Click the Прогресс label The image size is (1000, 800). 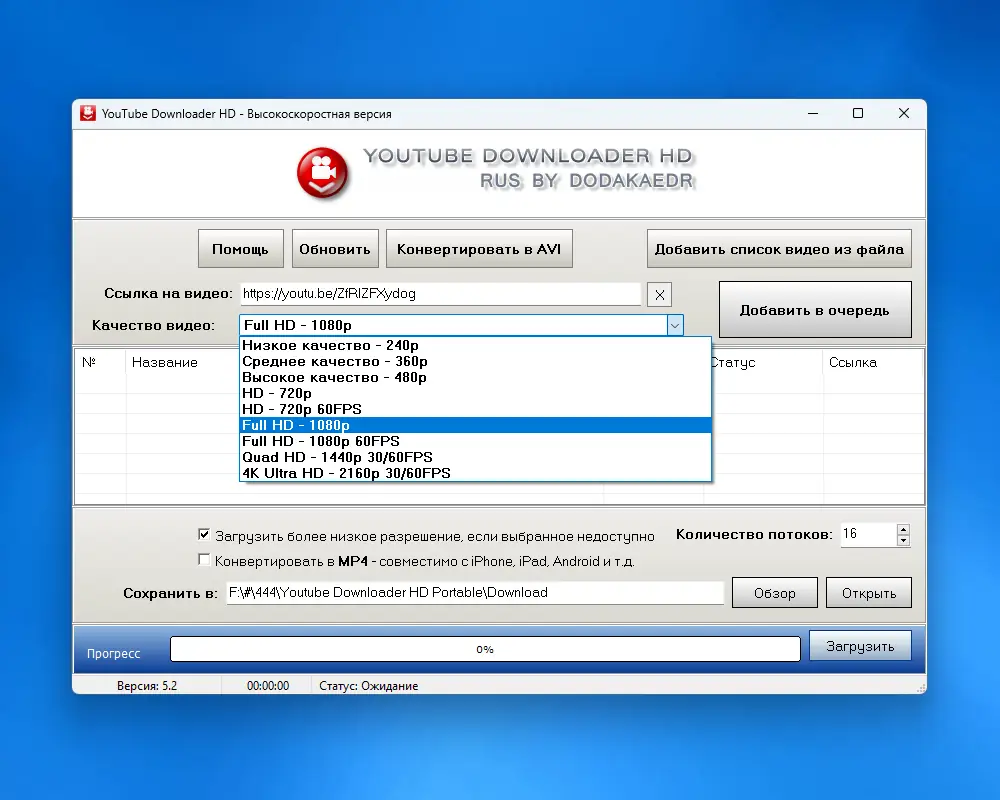point(114,653)
